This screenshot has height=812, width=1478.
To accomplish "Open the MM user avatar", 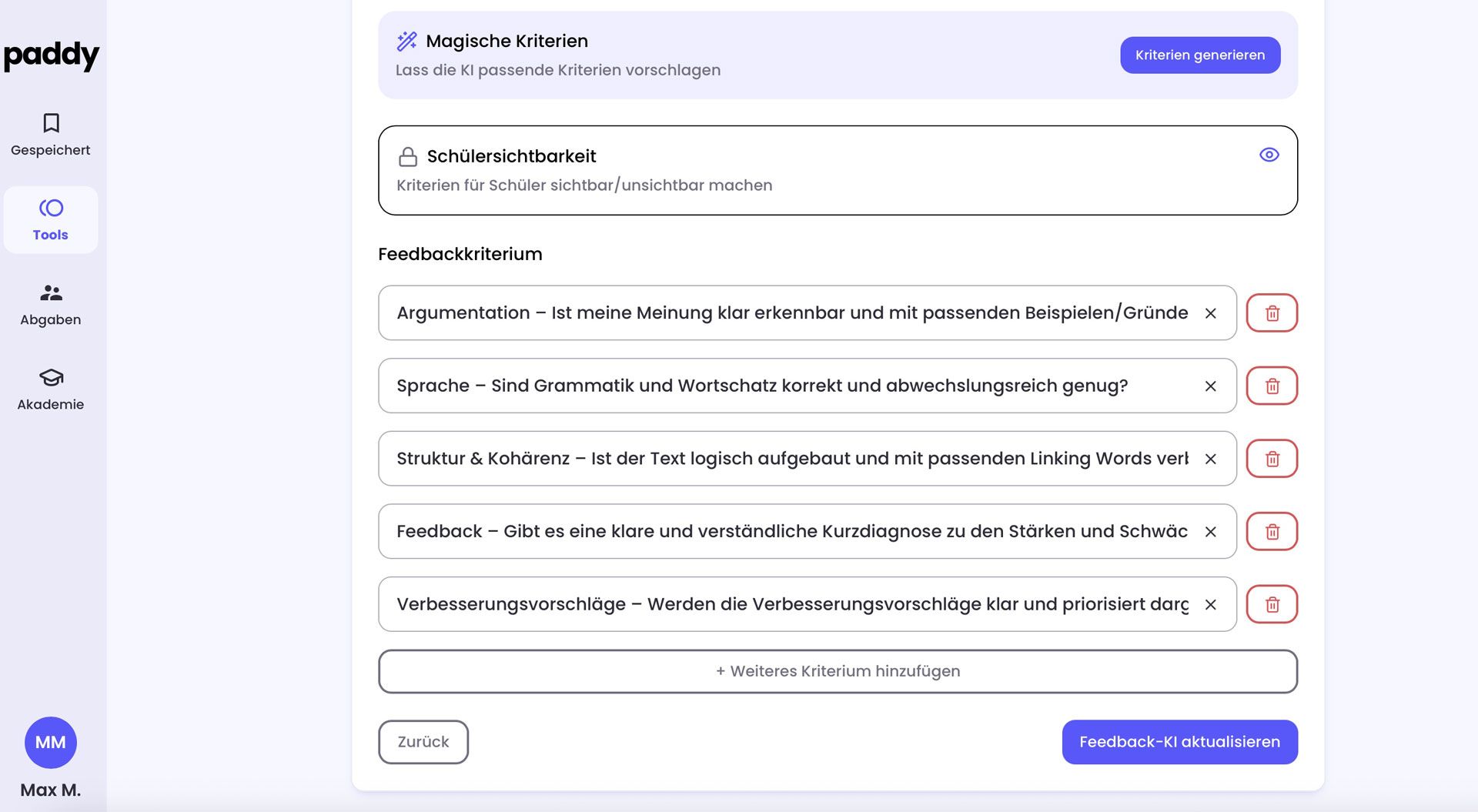I will pyautogui.click(x=51, y=743).
